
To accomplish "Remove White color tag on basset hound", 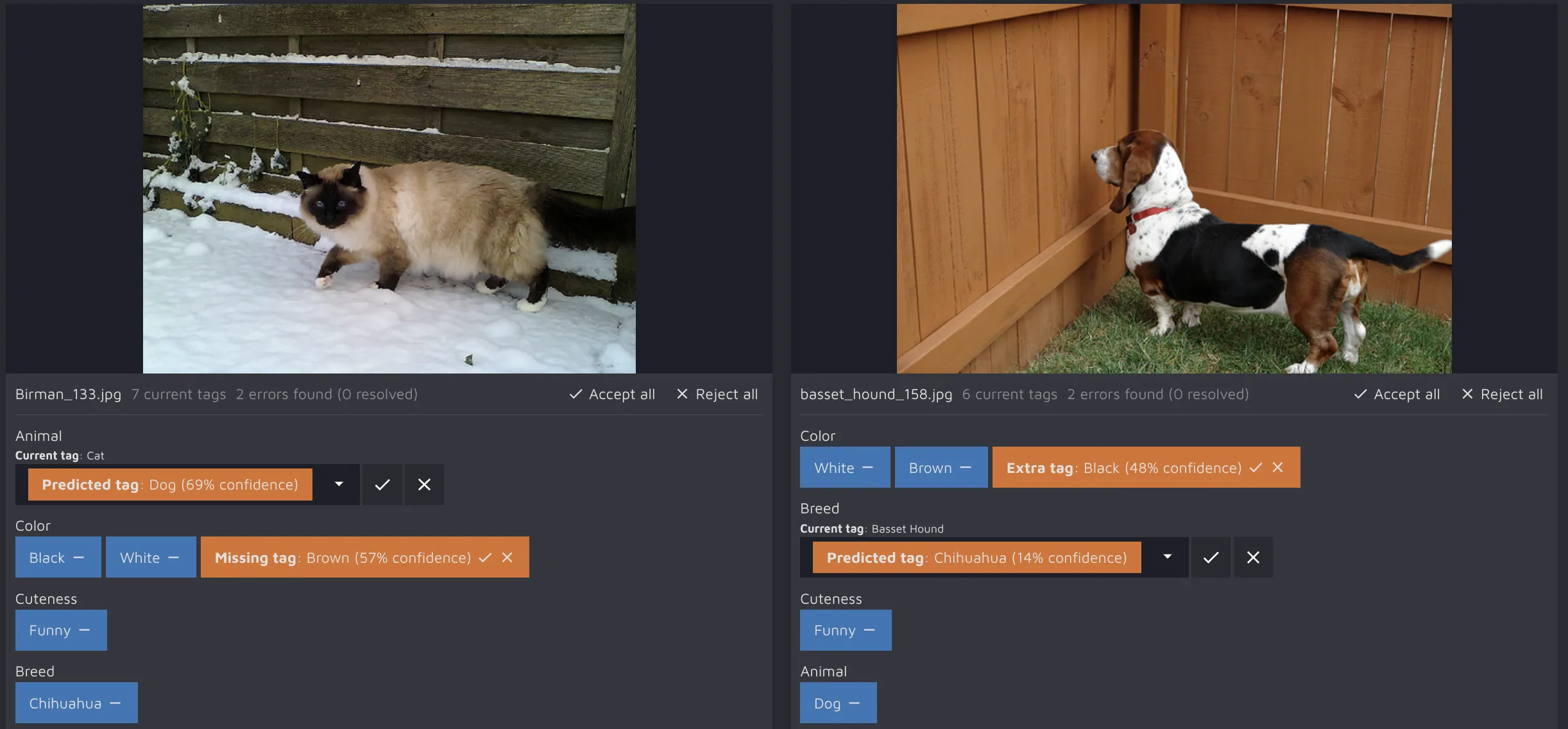I will [x=868, y=468].
